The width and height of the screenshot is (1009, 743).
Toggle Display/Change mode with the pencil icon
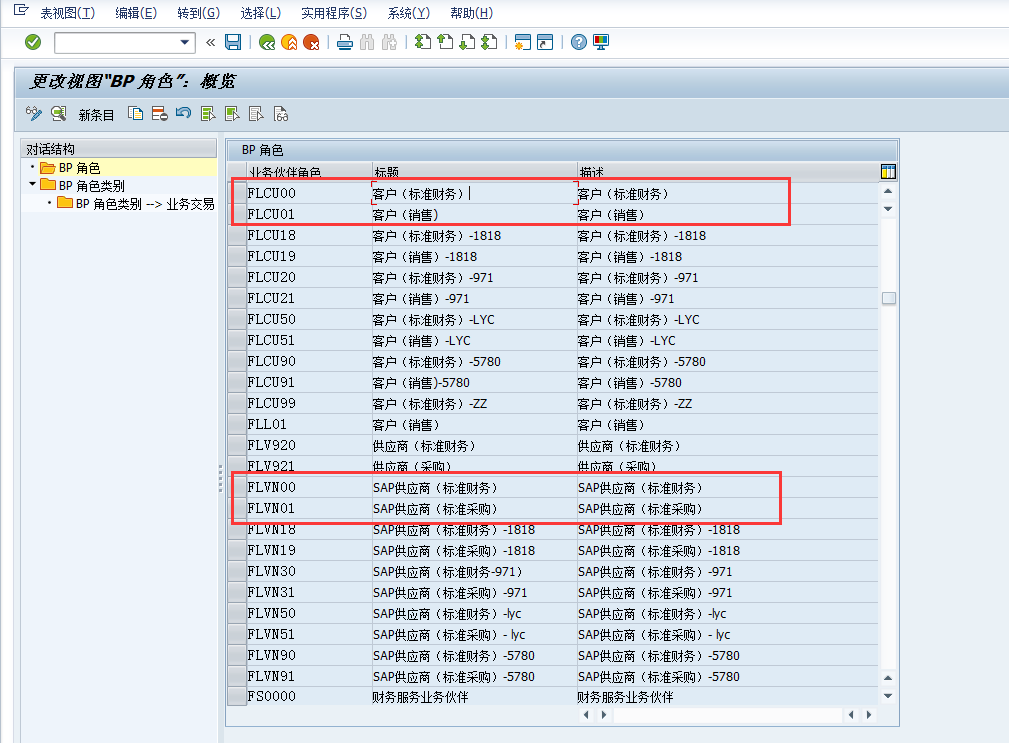[x=35, y=113]
